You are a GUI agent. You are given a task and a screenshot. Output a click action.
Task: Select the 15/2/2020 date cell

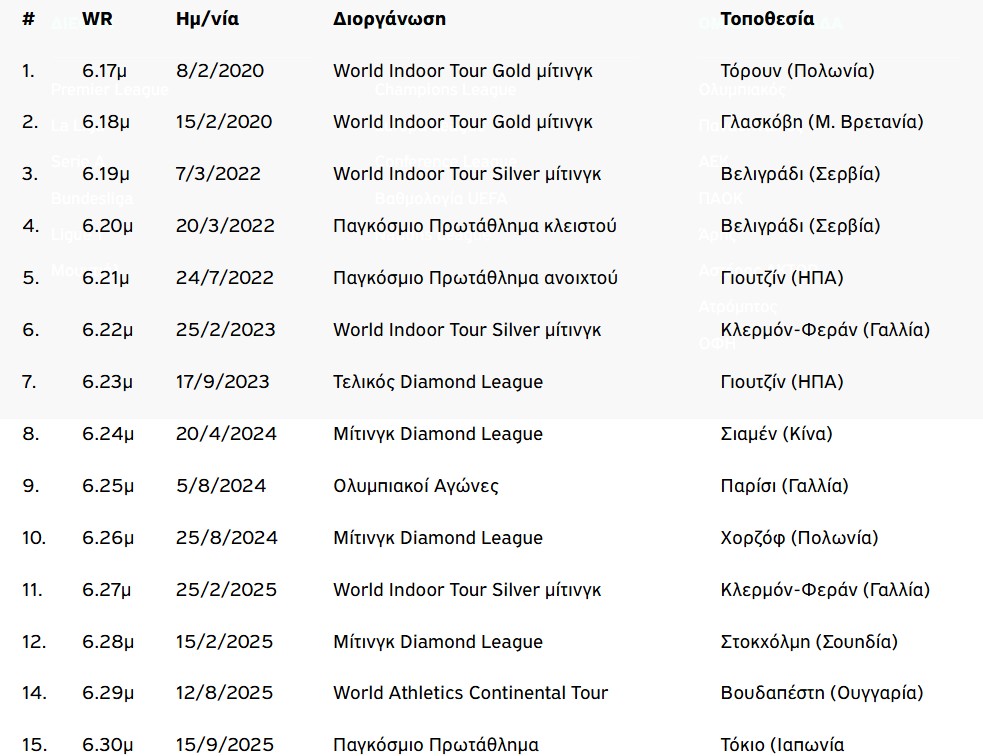[x=223, y=122]
